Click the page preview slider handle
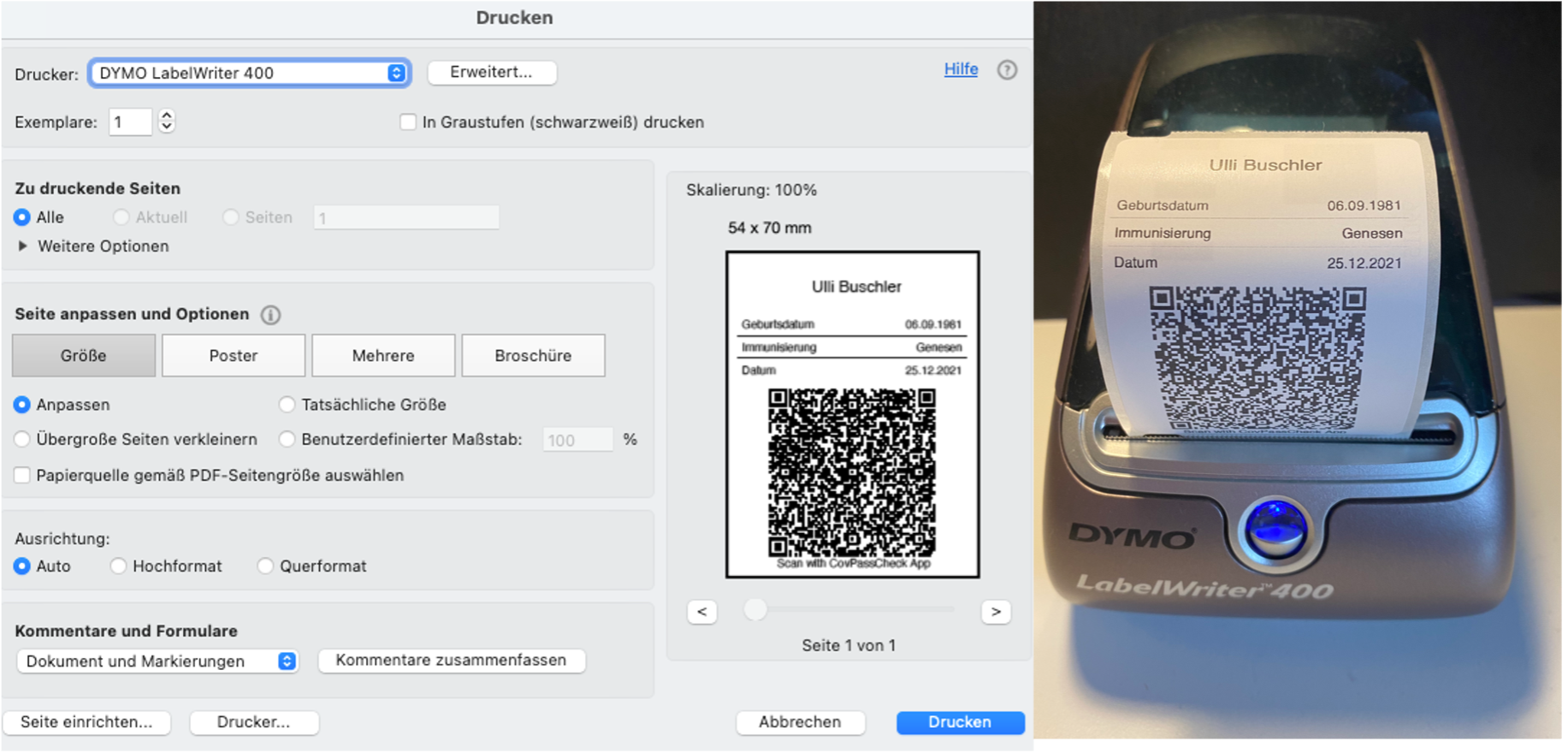This screenshot has height=753, width=1568. pyautogui.click(x=754, y=609)
